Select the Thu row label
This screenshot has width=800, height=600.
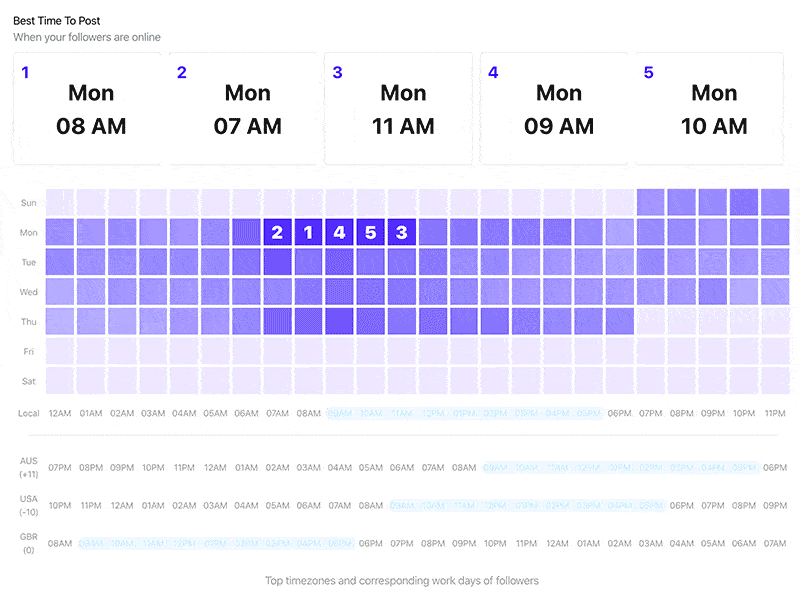click(28, 322)
